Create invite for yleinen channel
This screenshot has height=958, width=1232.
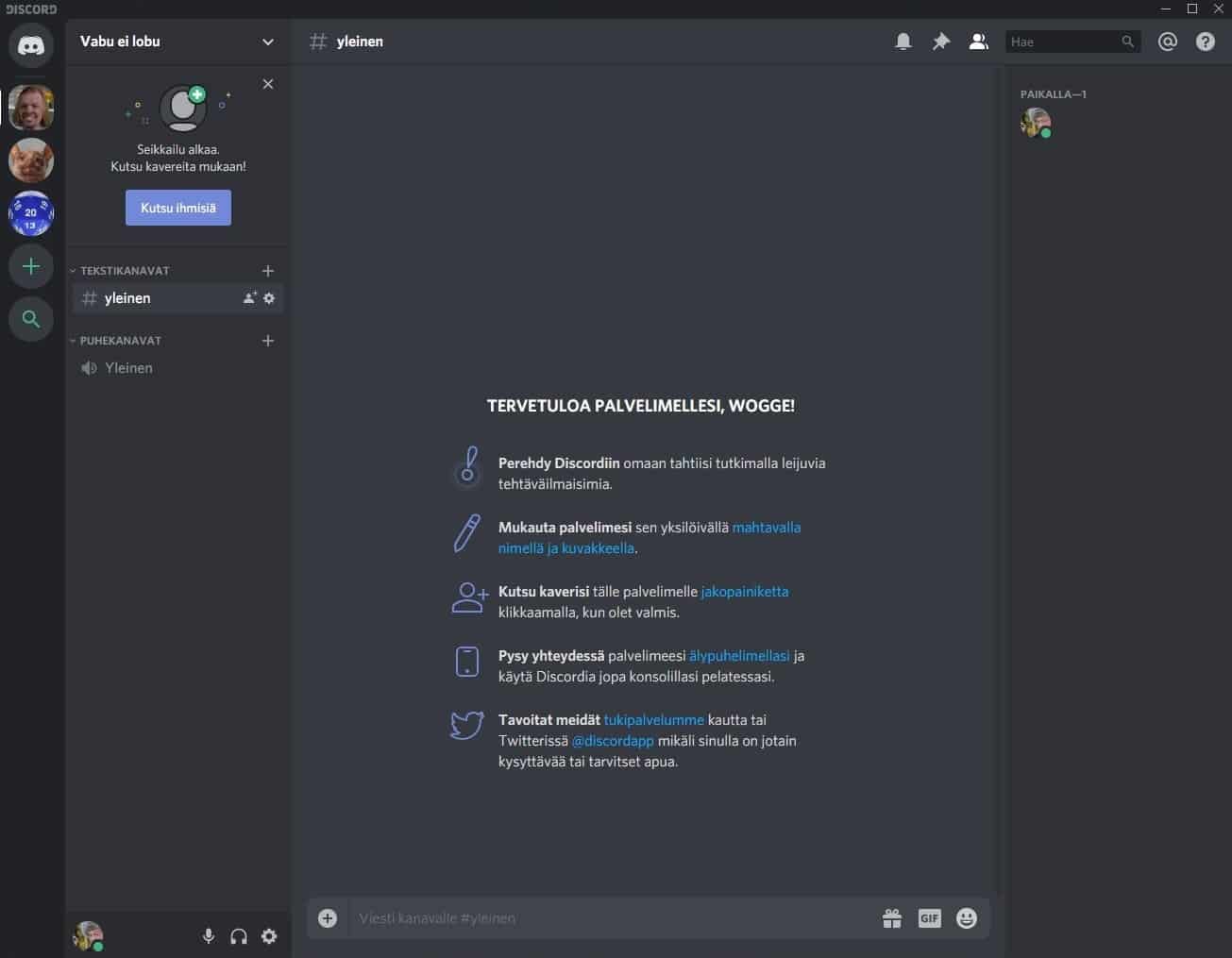click(x=250, y=298)
